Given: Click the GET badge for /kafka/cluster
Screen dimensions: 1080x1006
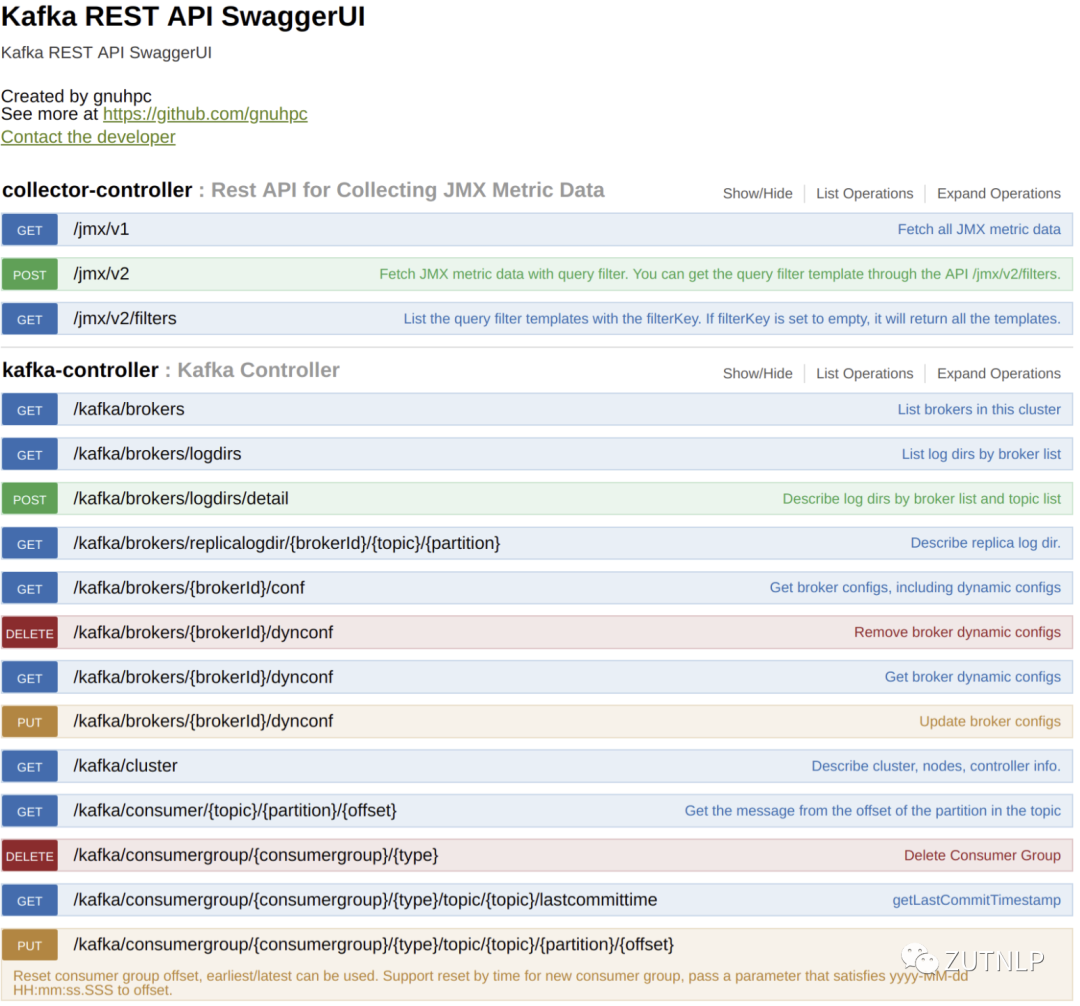Looking at the screenshot, I should pos(30,767).
